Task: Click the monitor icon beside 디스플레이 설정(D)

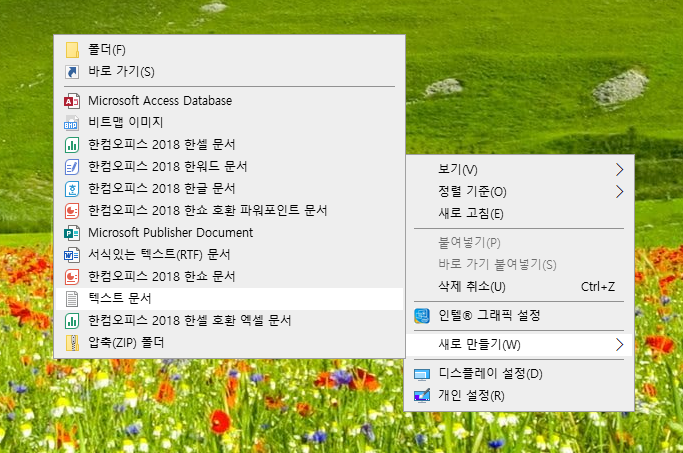Action: (x=422, y=374)
